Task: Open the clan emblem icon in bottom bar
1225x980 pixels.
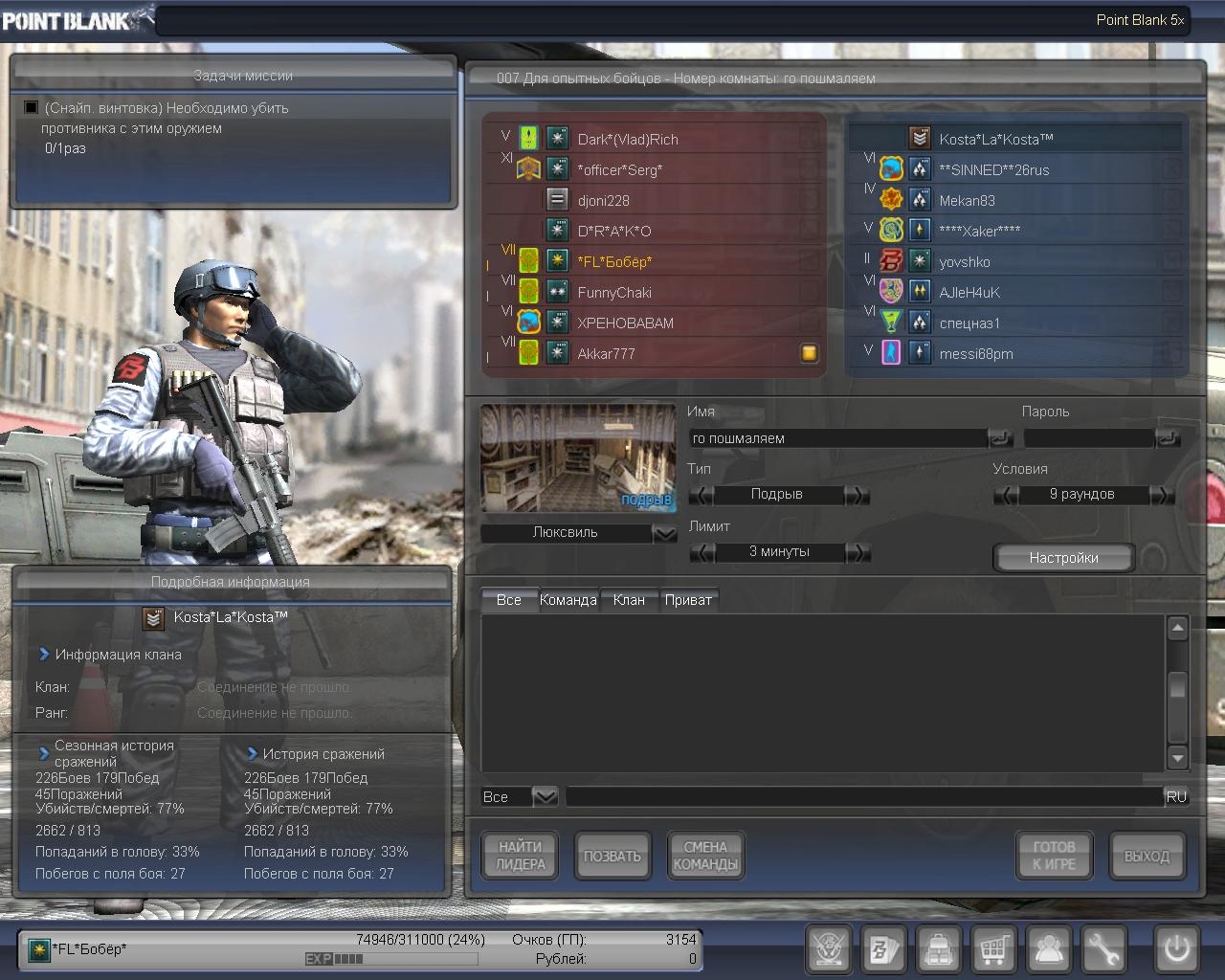Action: [x=828, y=949]
